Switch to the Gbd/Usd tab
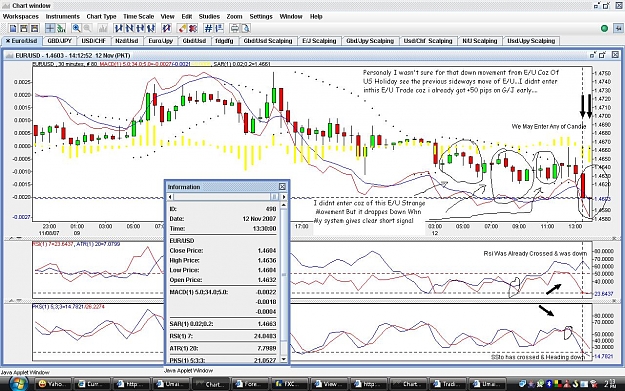The width and height of the screenshot is (625, 391). [x=194, y=41]
